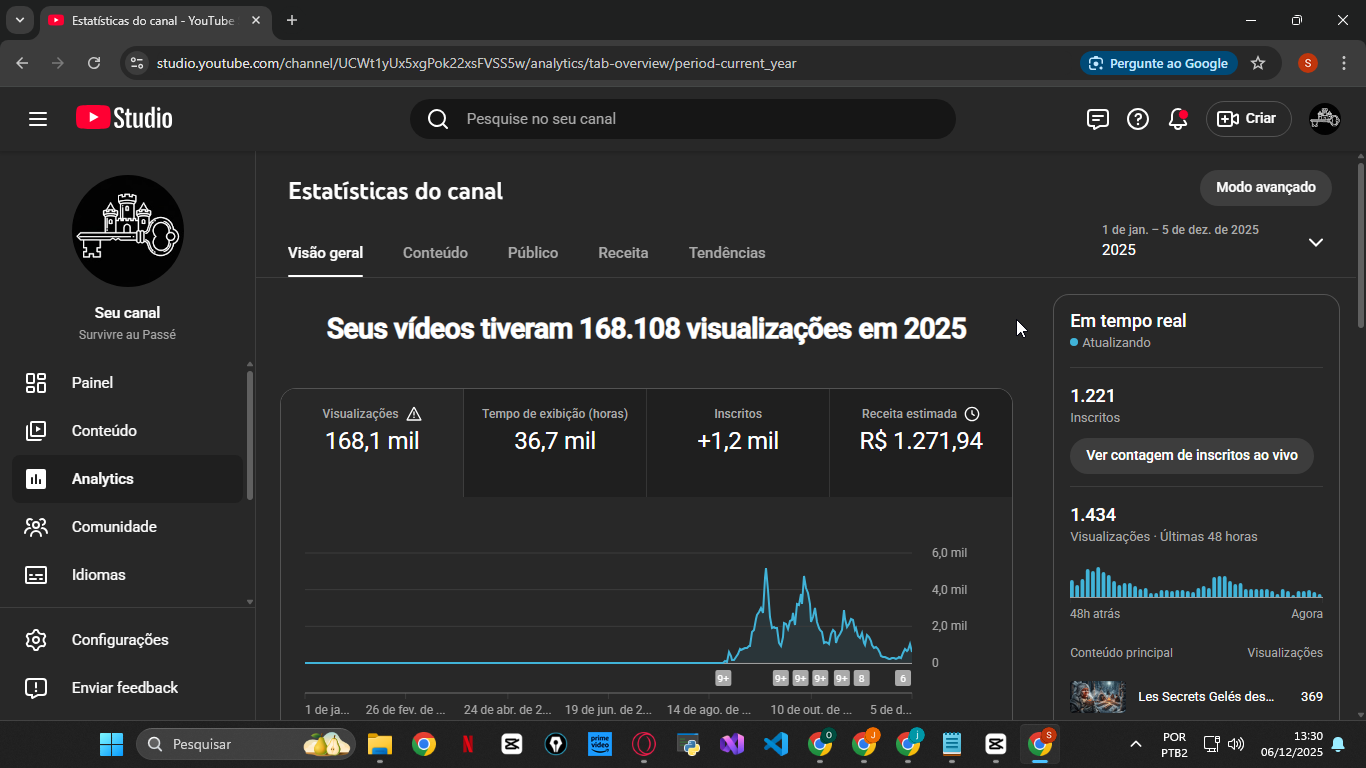The image size is (1366, 768).
Task: Switch to the Conteúdo analytics tab
Action: [435, 253]
